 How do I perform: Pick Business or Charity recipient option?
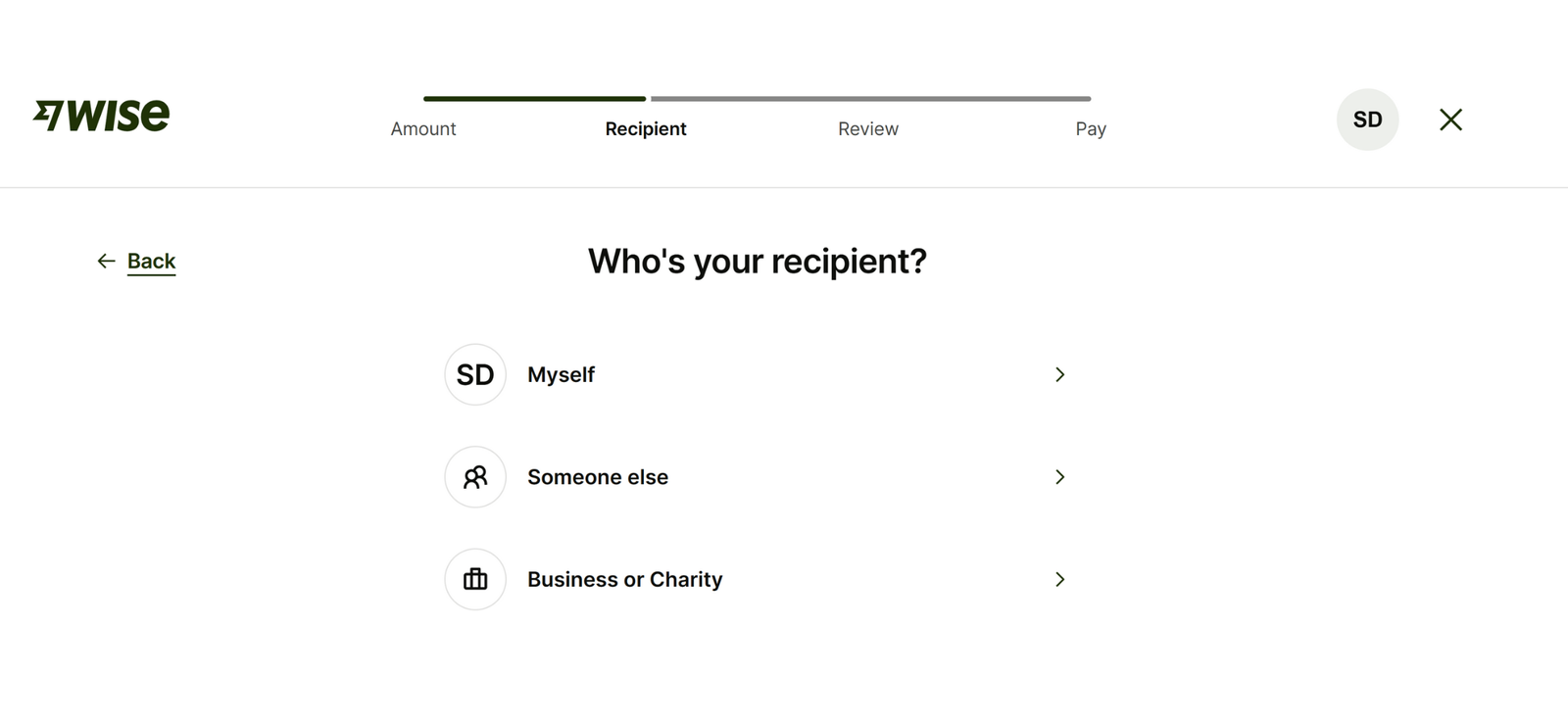tap(624, 579)
